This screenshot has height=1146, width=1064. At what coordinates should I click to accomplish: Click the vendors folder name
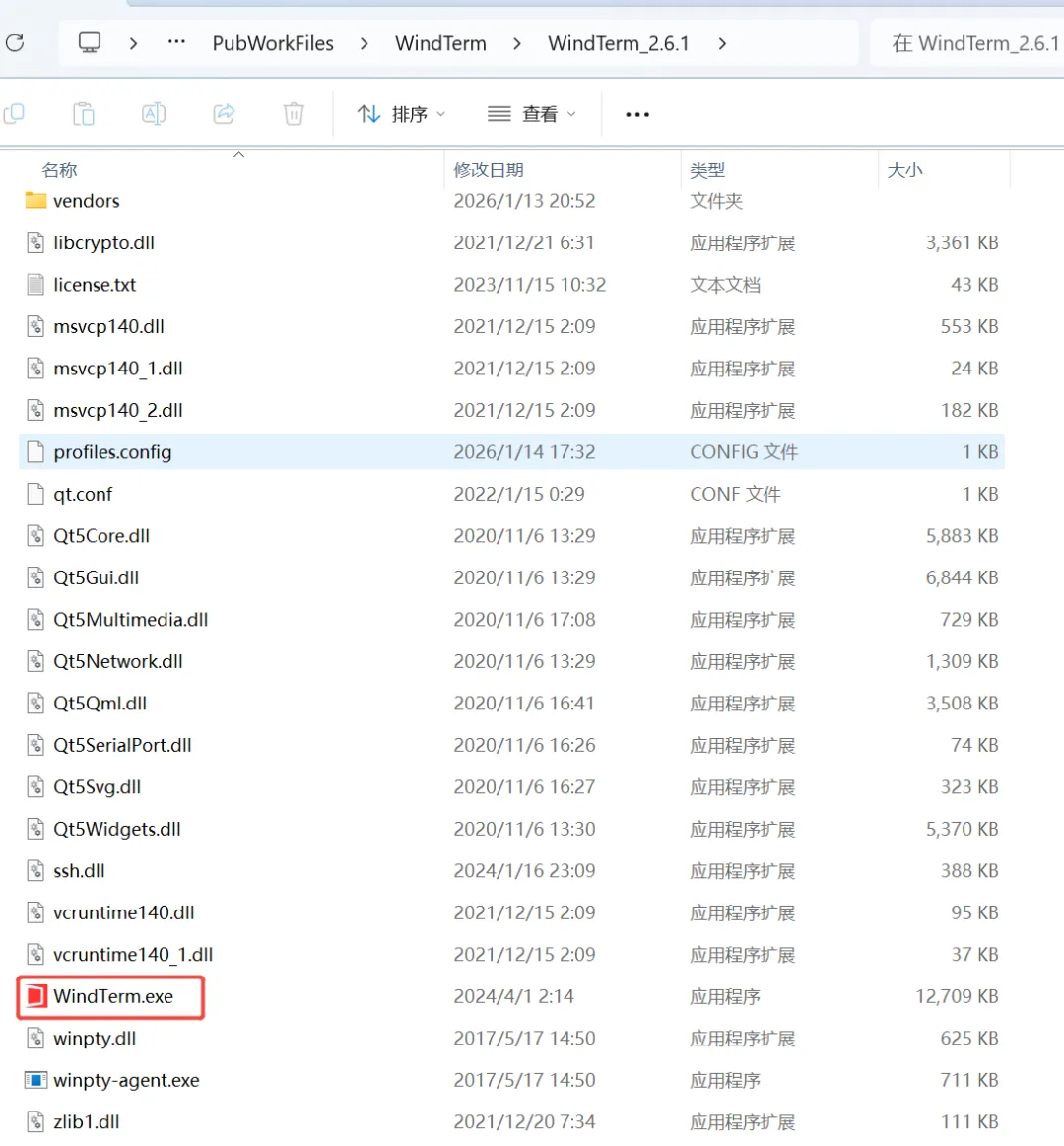(x=87, y=201)
